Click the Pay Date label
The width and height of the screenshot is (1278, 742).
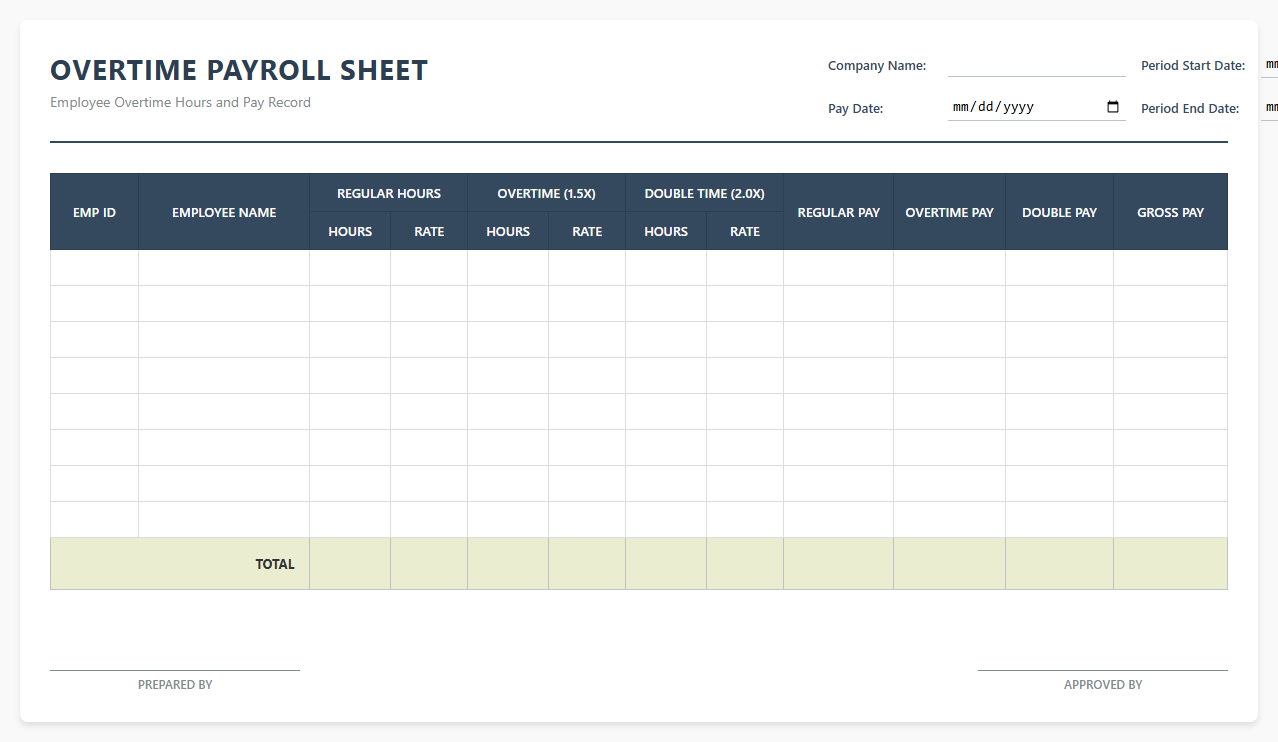tap(855, 108)
